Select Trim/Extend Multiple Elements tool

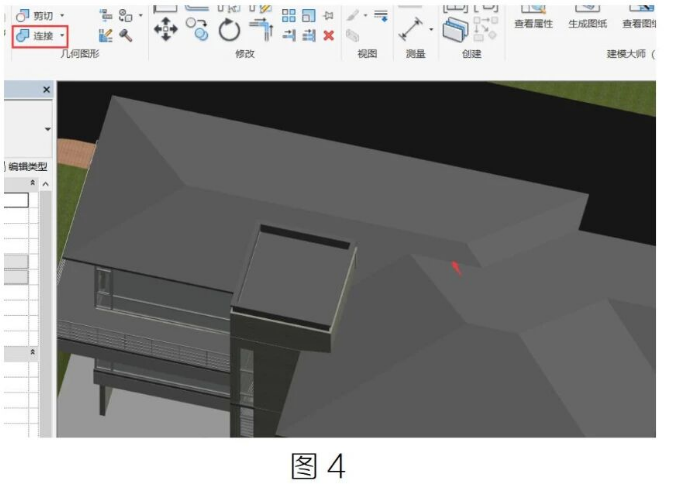(309, 35)
